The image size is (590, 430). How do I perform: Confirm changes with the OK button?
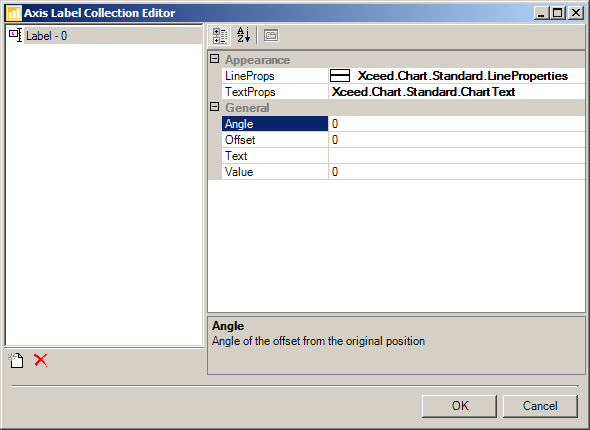pyautogui.click(x=459, y=406)
